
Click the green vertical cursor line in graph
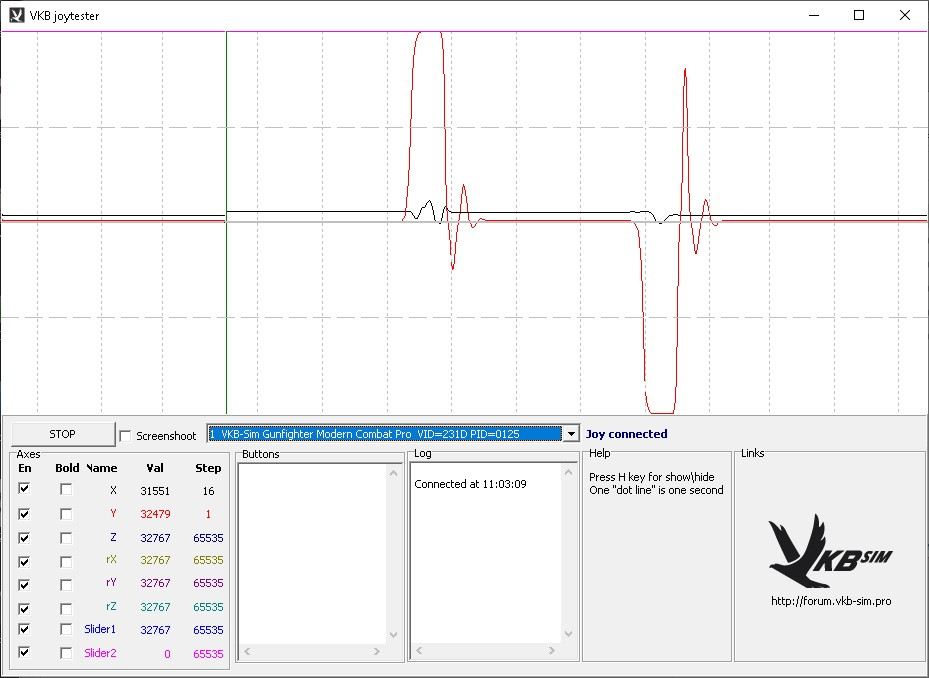[x=227, y=300]
